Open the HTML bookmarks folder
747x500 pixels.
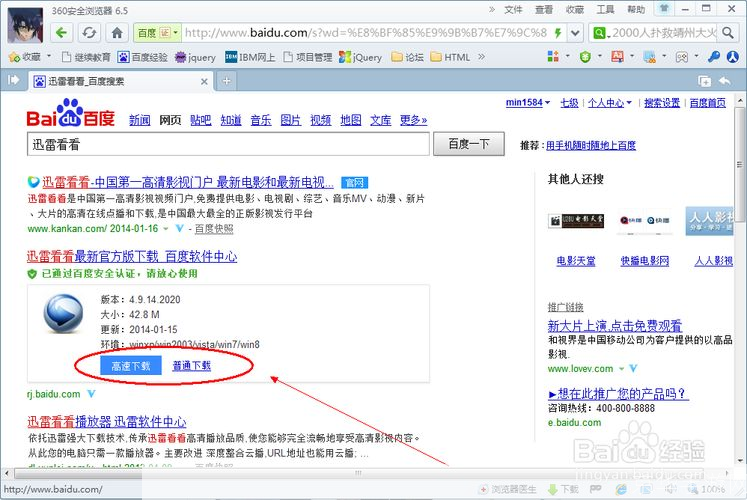click(450, 57)
